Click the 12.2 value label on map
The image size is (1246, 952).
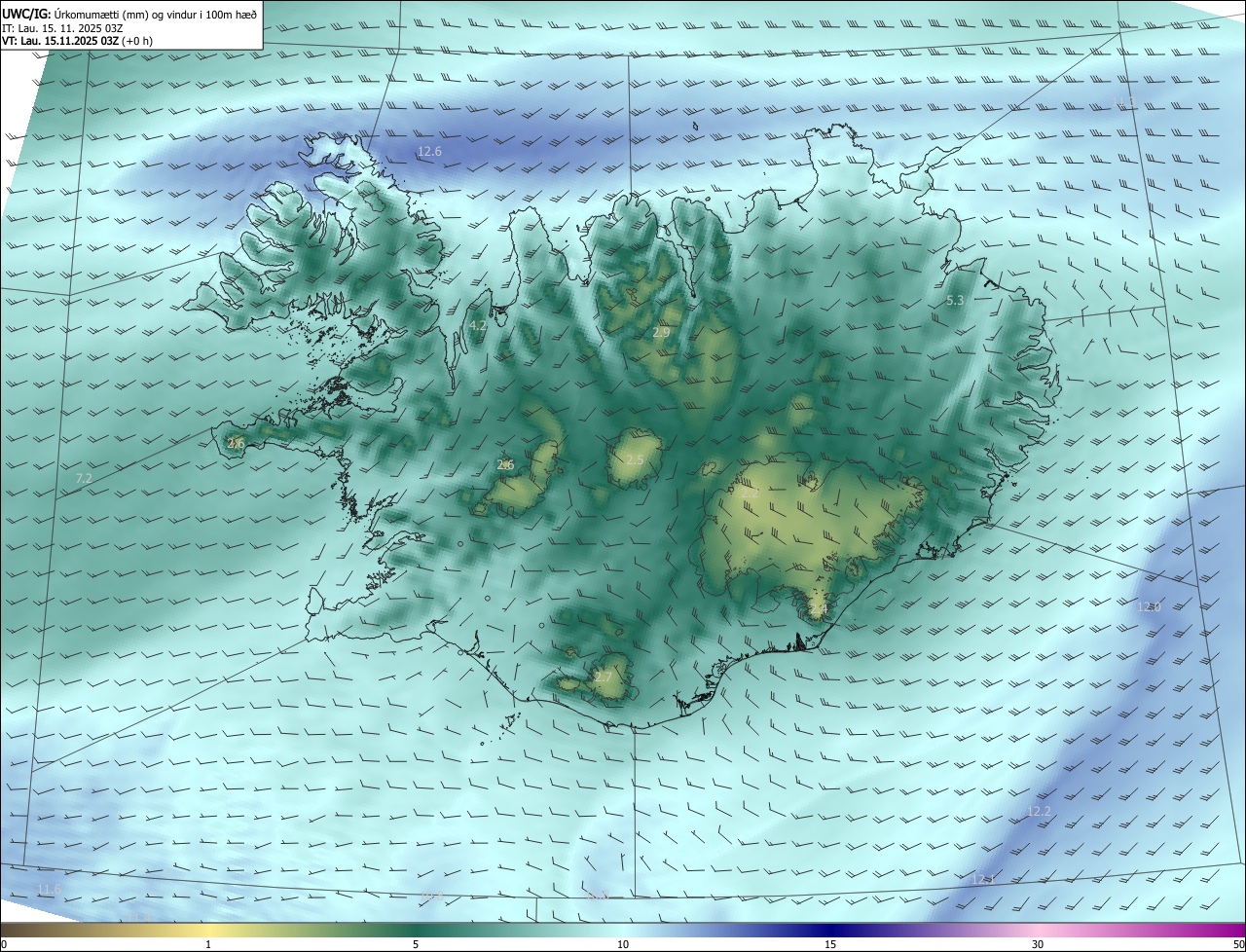click(1040, 811)
